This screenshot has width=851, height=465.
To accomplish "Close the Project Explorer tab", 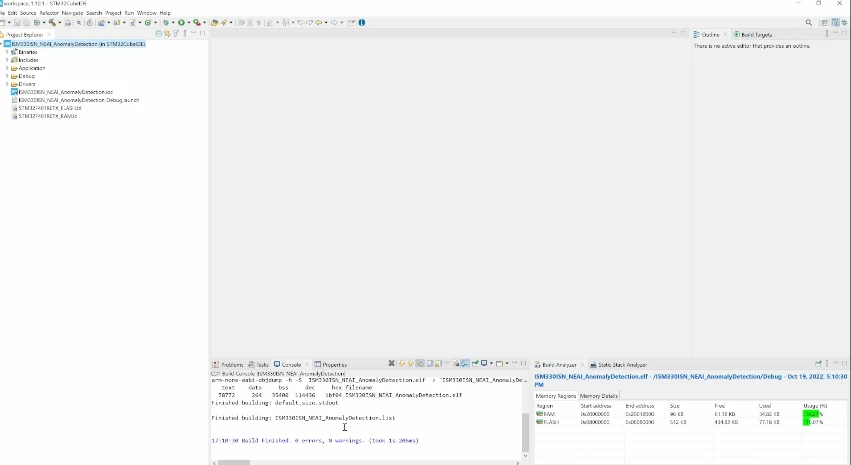I will (49, 35).
